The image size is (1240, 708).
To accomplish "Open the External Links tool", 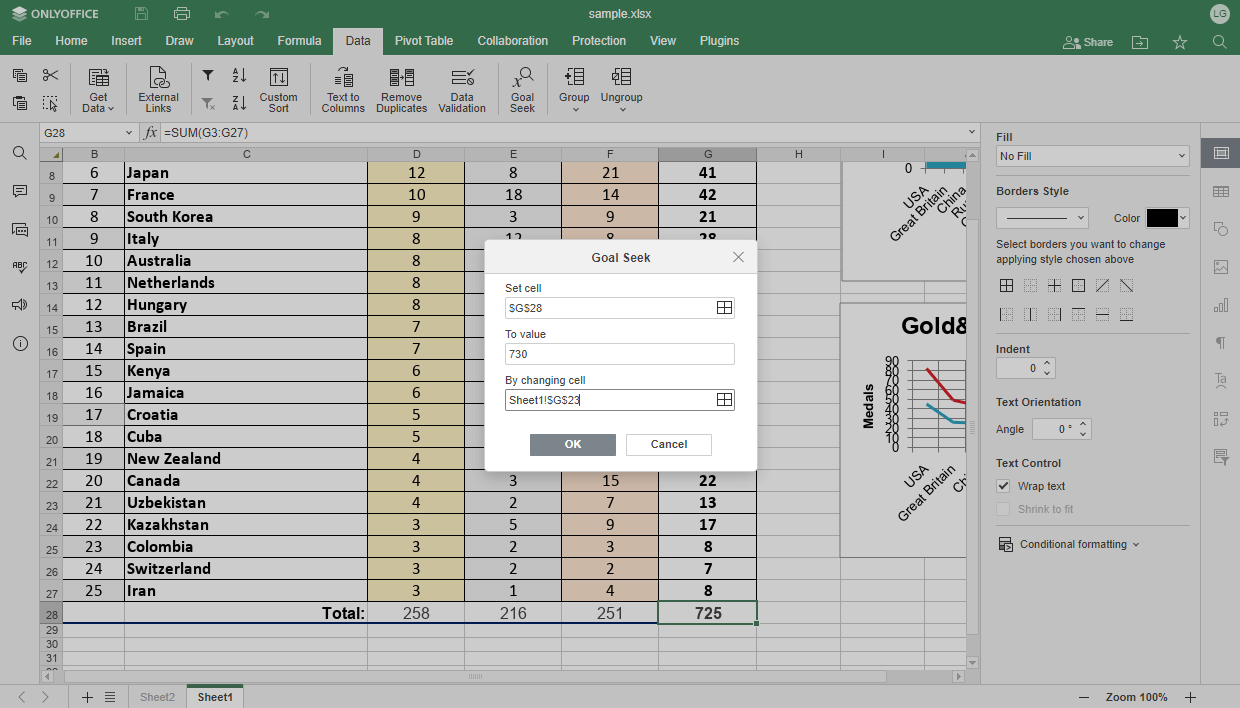I will [157, 88].
